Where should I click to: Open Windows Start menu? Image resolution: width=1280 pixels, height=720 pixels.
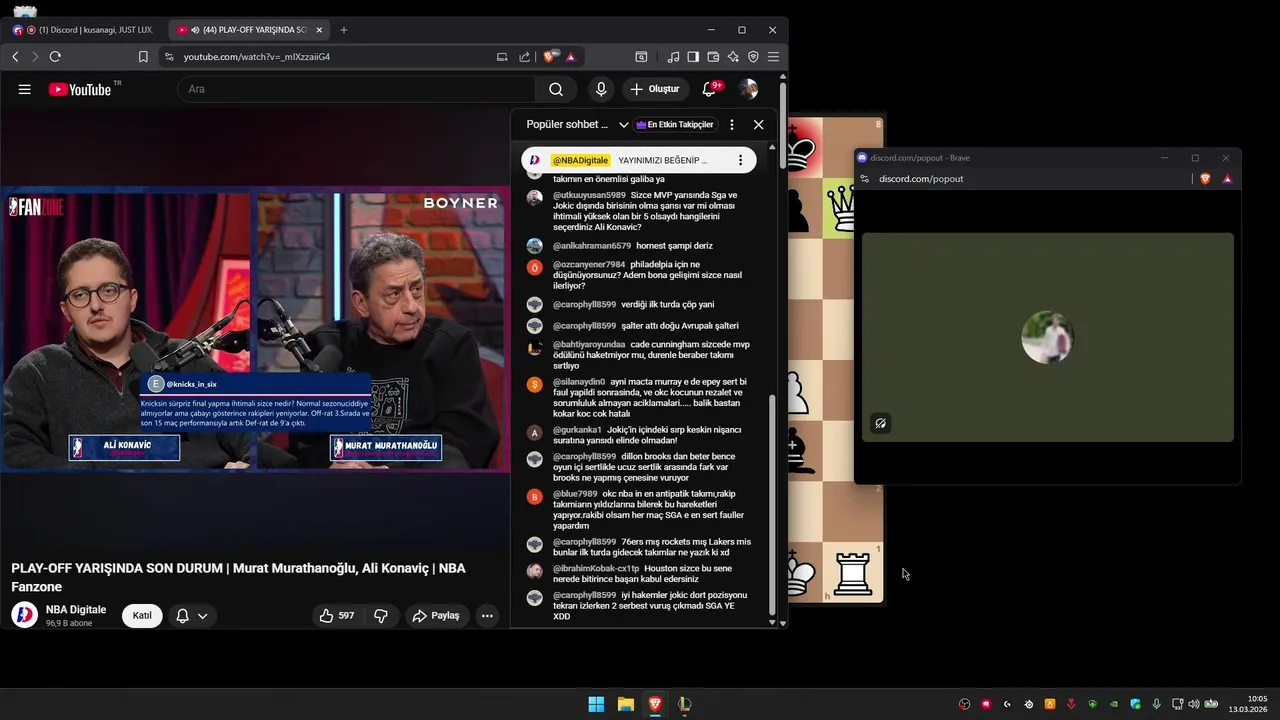(x=596, y=704)
